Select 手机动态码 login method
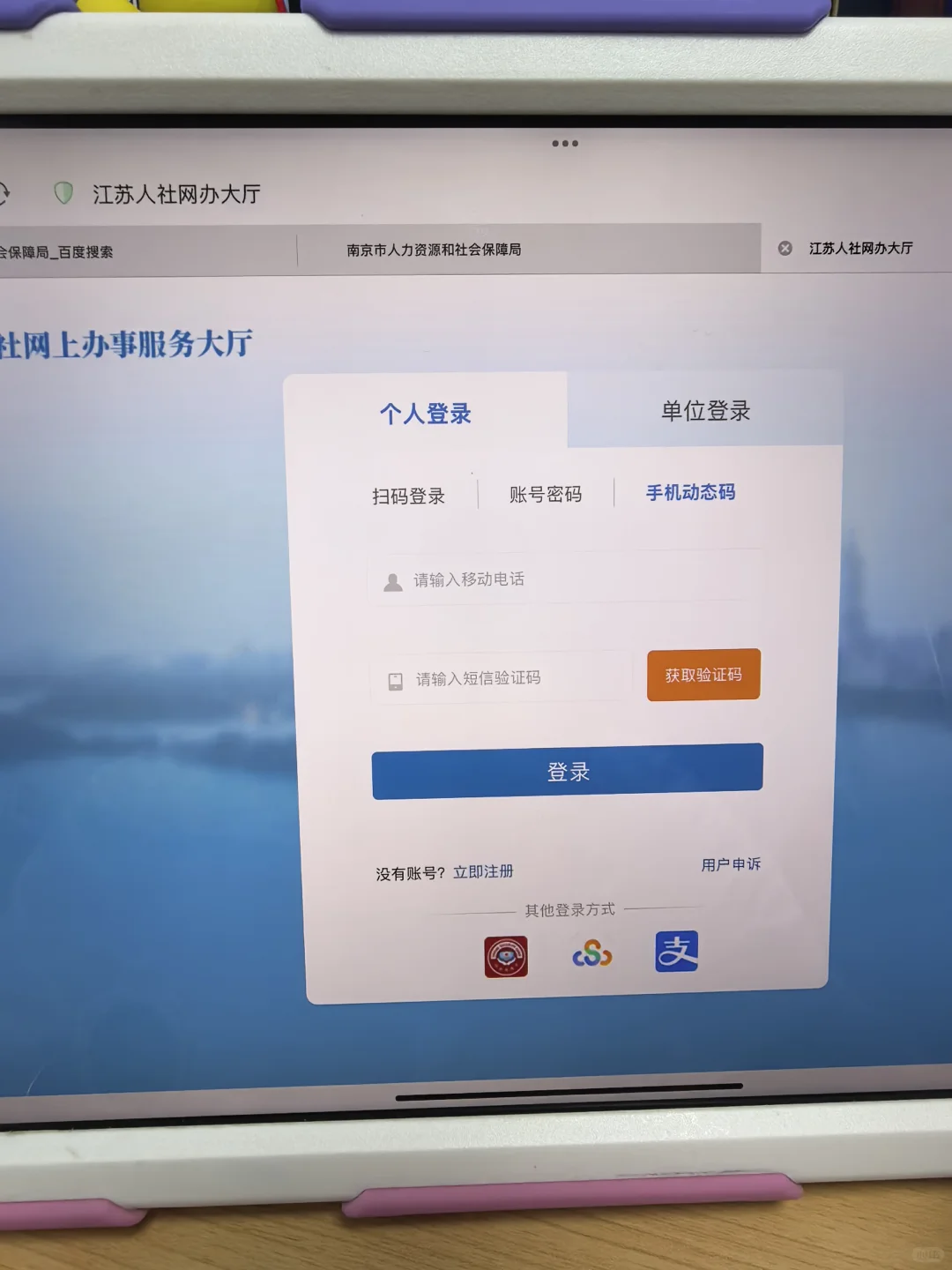Viewport: 952px width, 1270px height. (691, 492)
